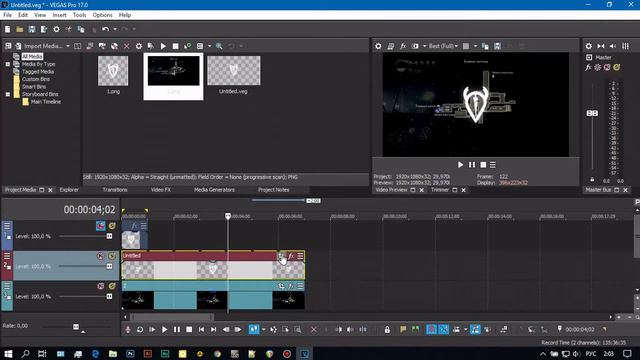Open the Undo history dropdown arrow
This screenshot has height=360, width=640.
pyautogui.click(x=115, y=29)
